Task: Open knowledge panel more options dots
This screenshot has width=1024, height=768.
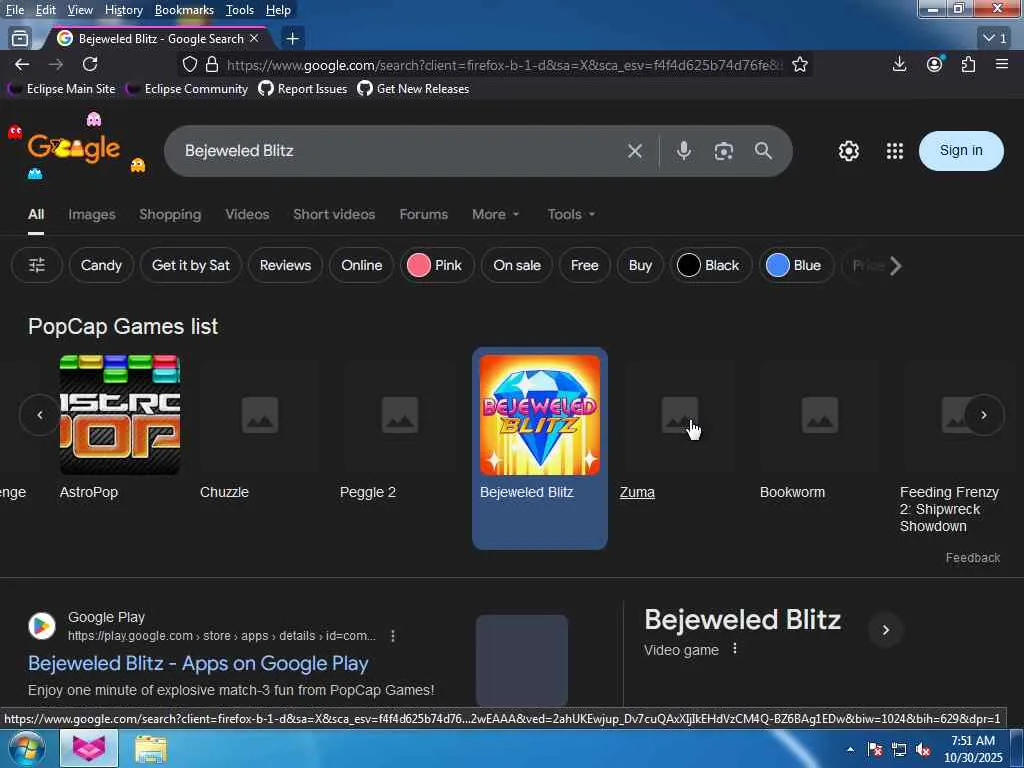Action: [x=735, y=648]
